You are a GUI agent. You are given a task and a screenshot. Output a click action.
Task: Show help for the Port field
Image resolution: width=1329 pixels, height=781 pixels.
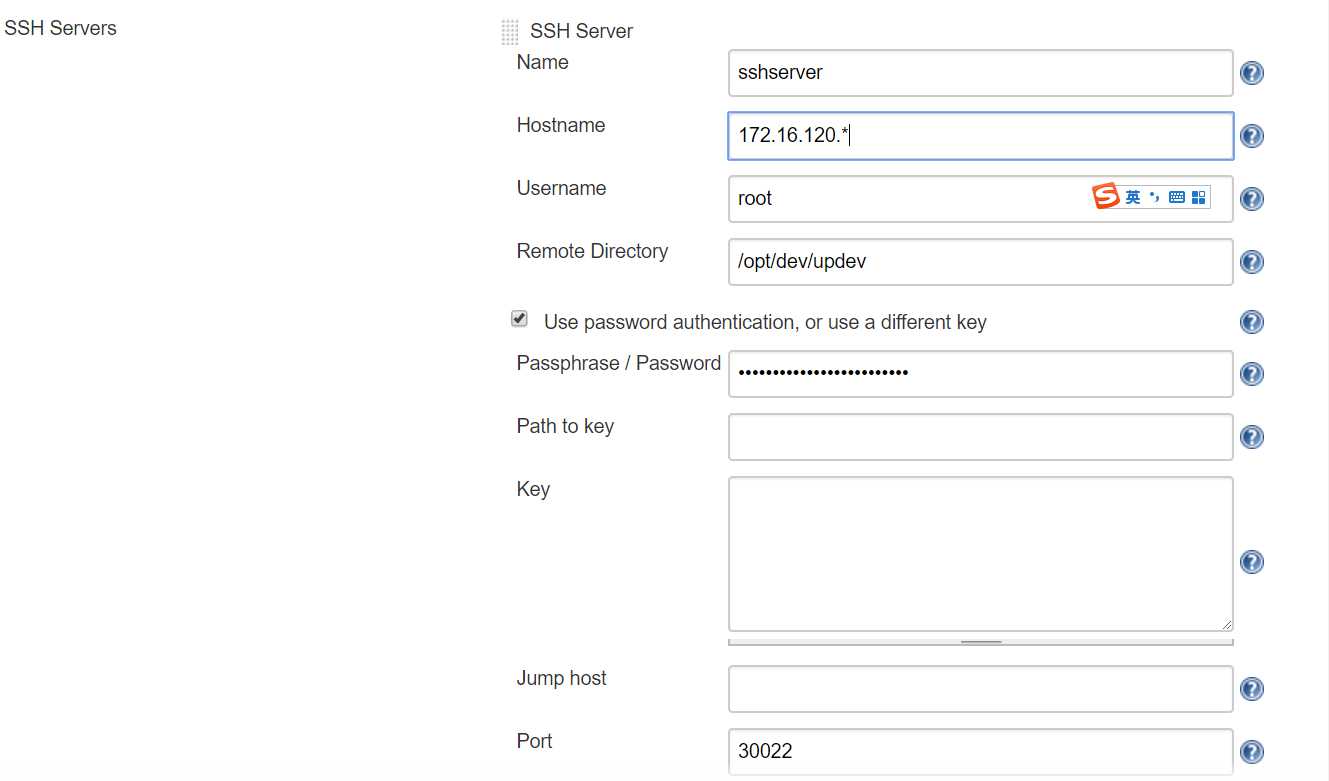pos(1251,752)
